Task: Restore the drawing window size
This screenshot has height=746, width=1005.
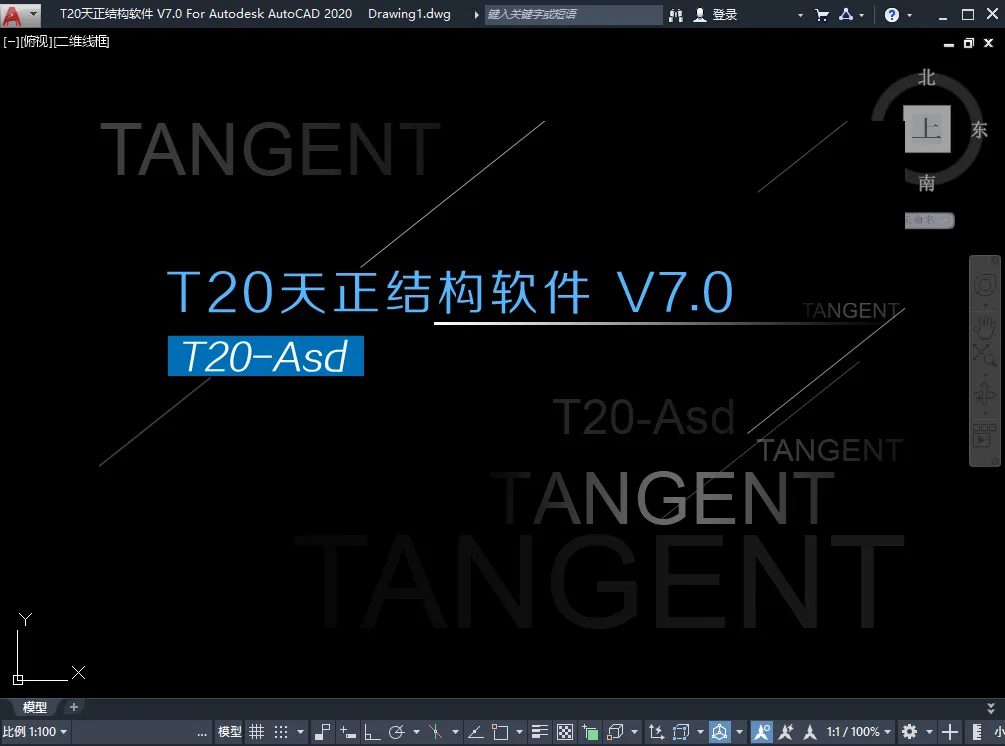Action: (968, 43)
